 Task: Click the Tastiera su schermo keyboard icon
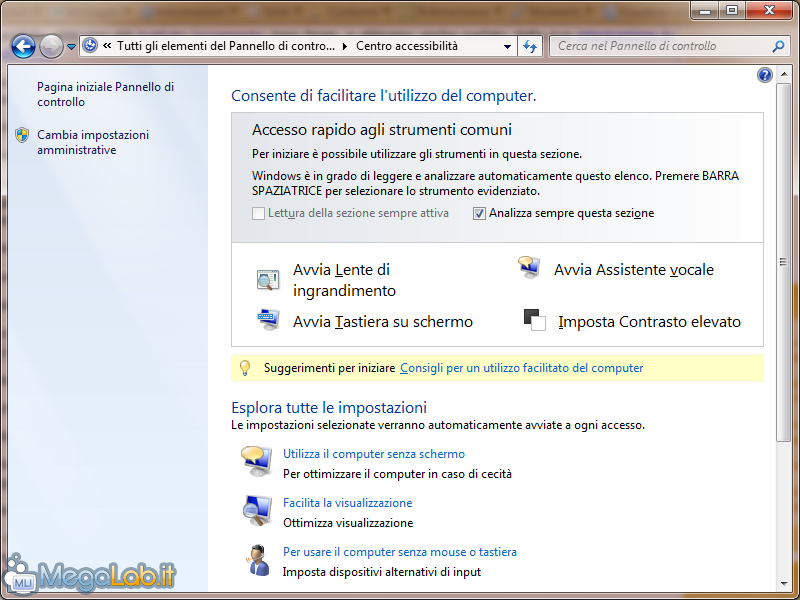[268, 320]
